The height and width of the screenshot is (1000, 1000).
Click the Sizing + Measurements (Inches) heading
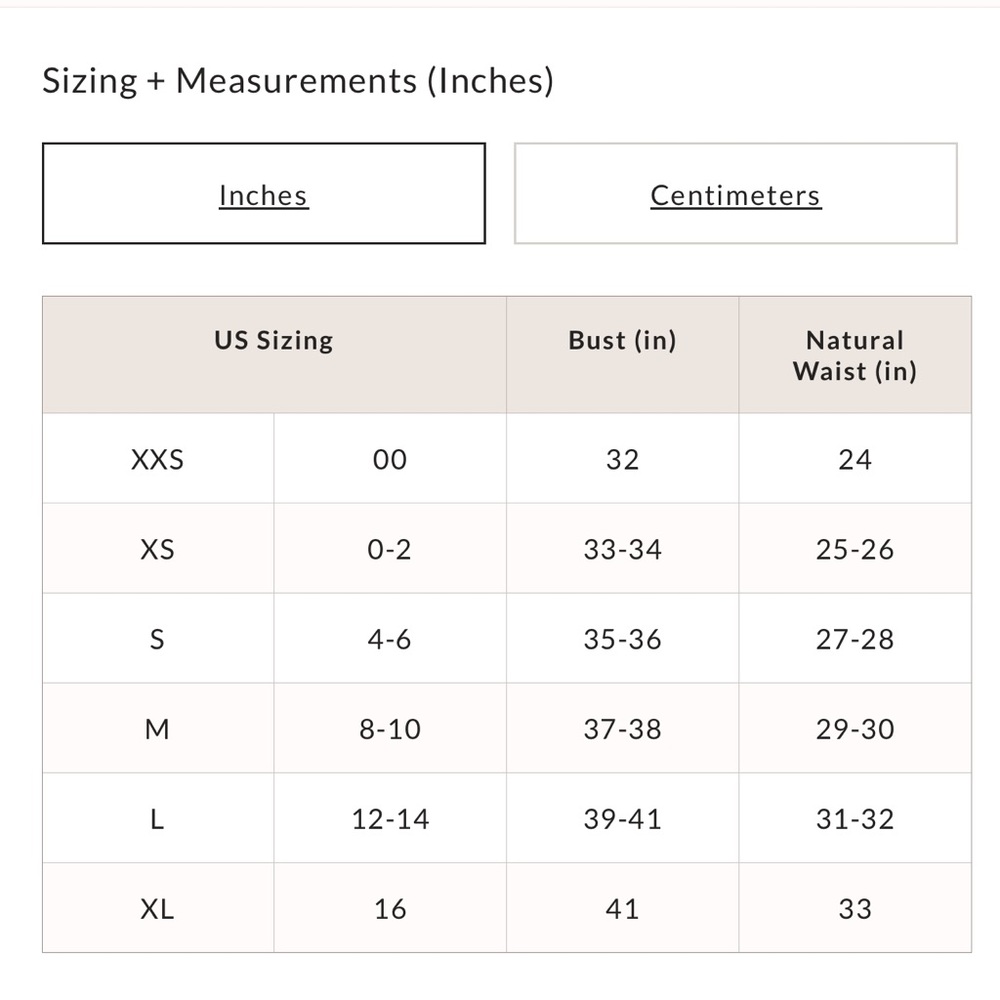click(x=298, y=82)
